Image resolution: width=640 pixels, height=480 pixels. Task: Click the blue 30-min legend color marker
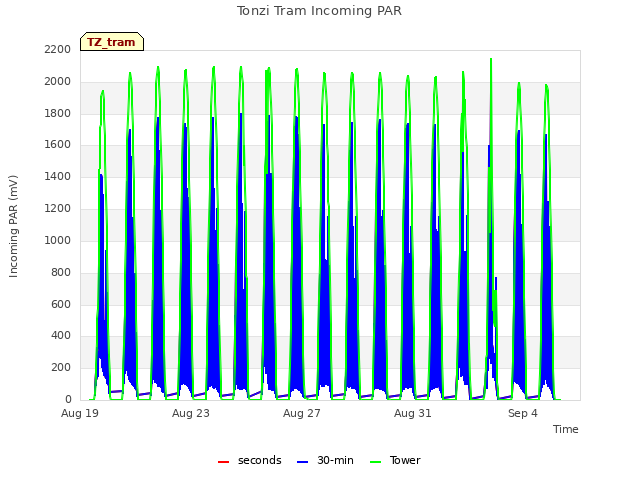click(302, 462)
